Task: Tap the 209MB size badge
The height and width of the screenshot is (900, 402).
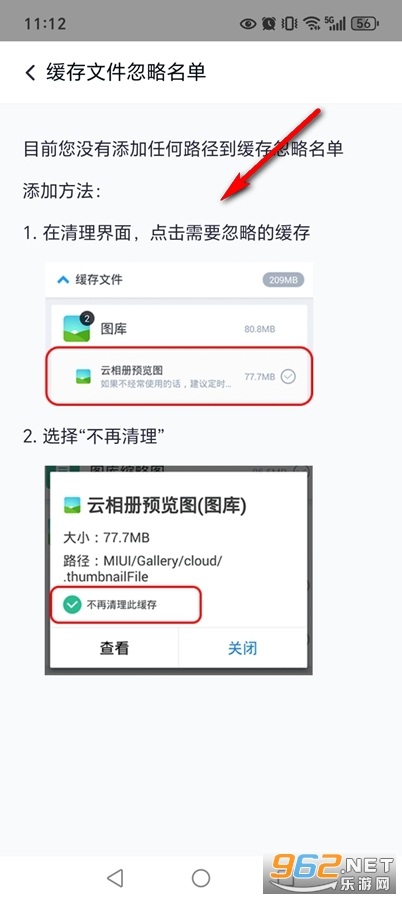Action: 283,280
